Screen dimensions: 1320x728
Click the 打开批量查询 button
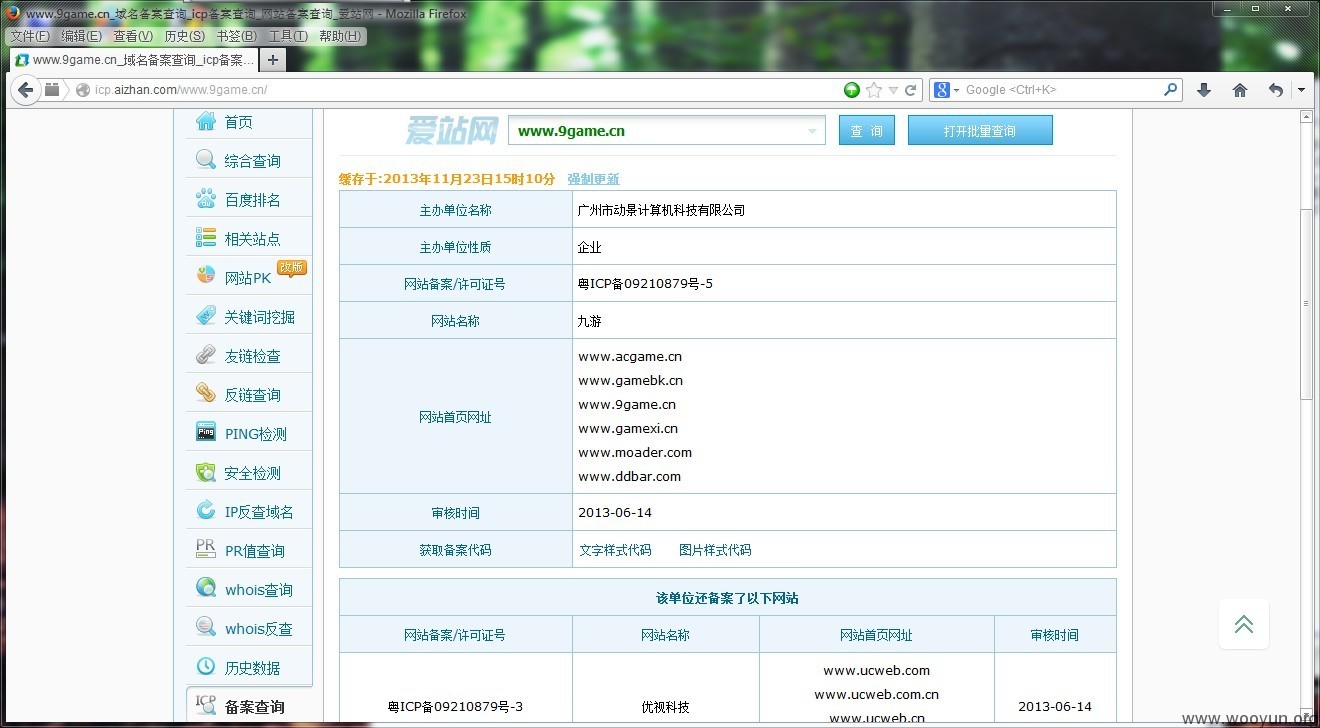980,131
